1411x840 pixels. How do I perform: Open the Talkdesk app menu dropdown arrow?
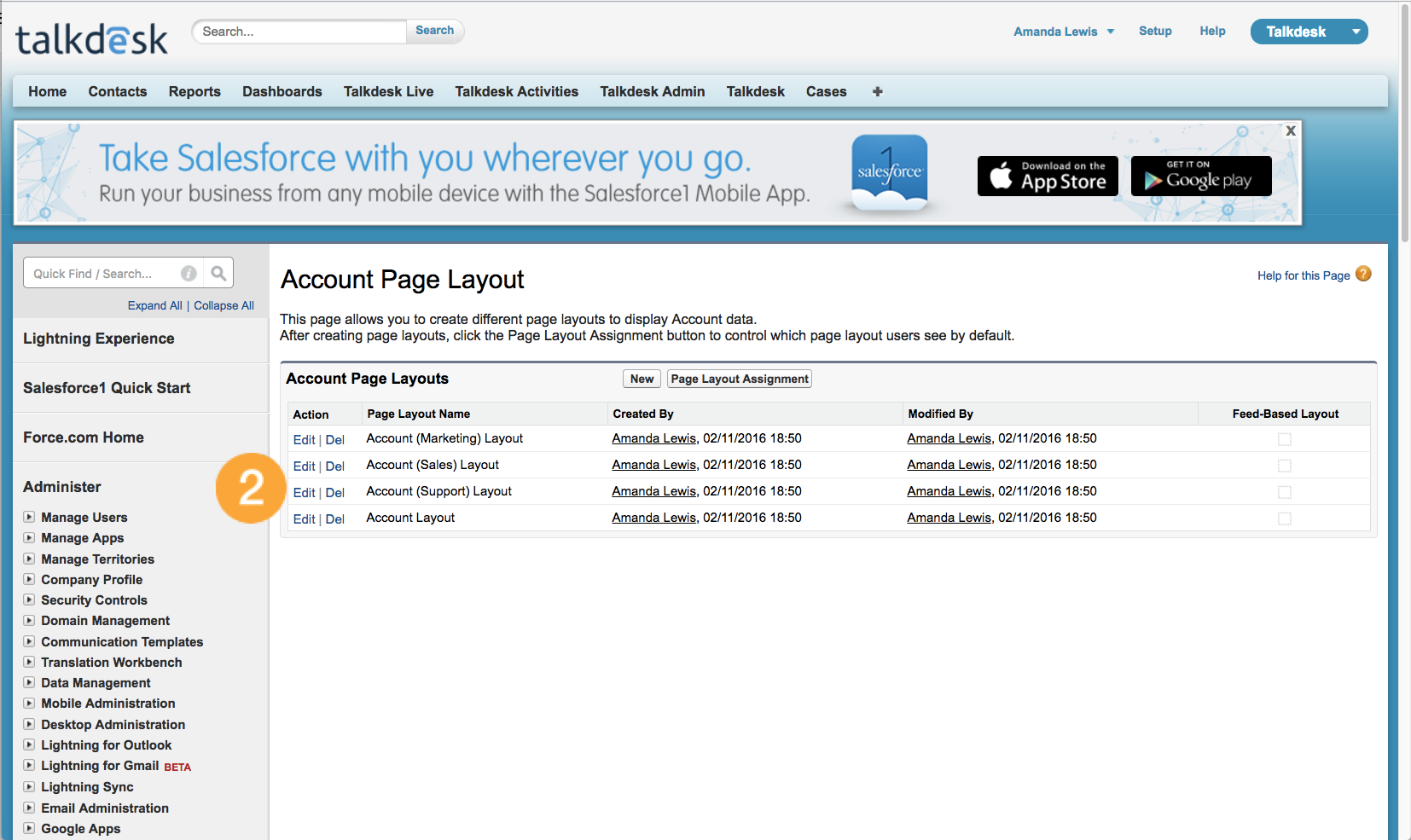point(1356,32)
